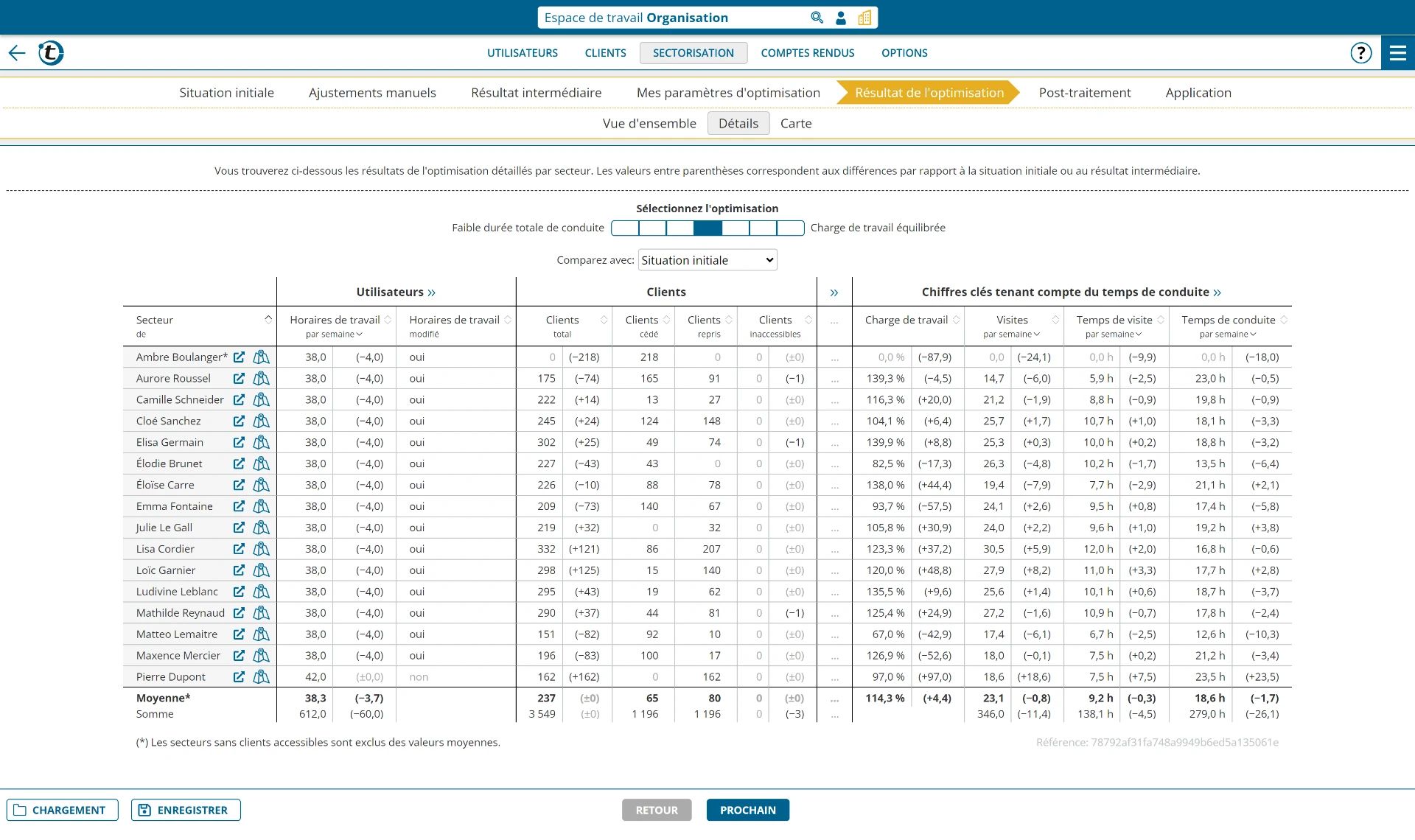Open Cloé Sanchez sector edit icon

point(239,421)
